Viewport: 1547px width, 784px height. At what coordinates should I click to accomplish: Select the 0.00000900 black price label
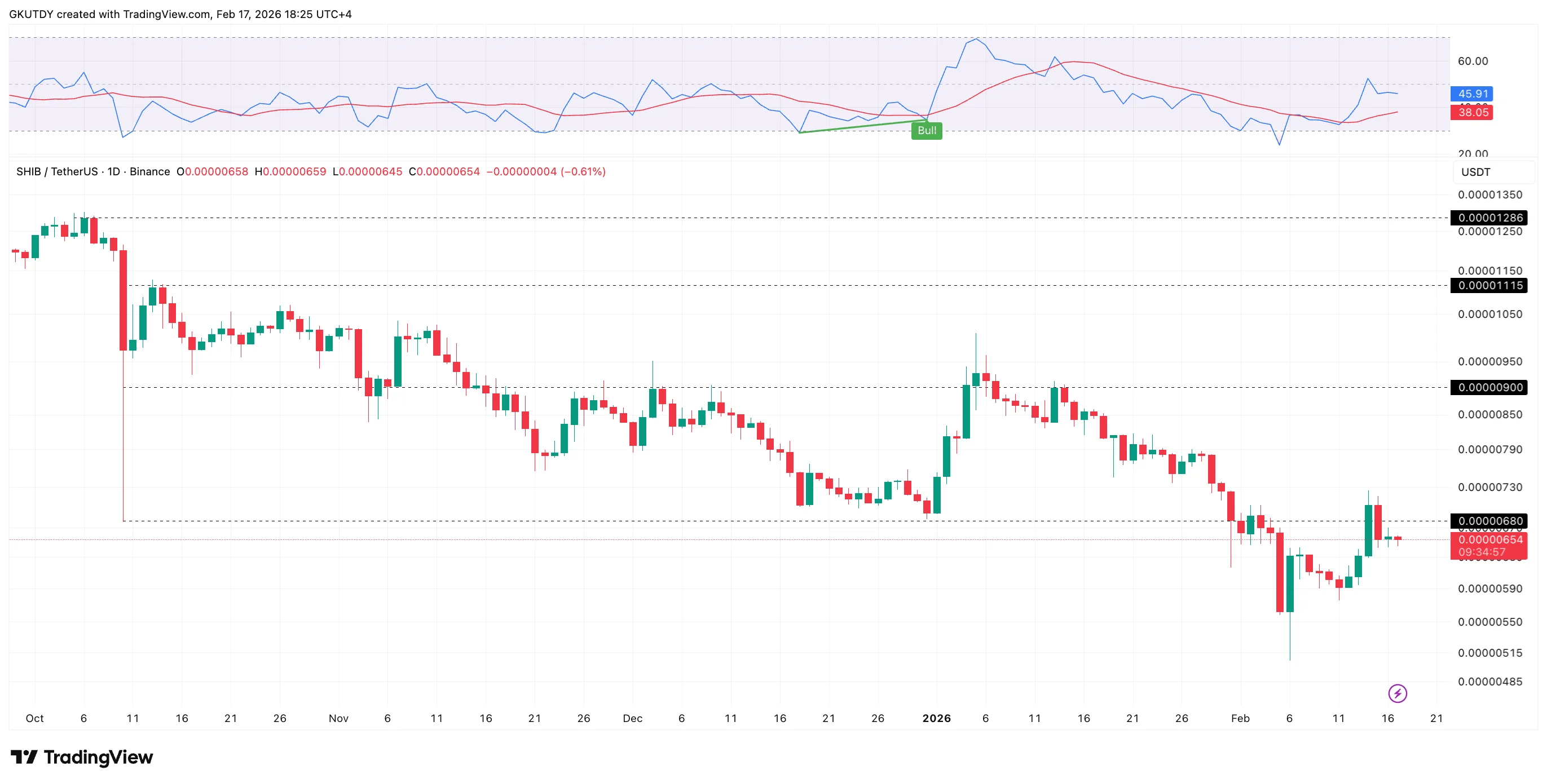click(1490, 387)
